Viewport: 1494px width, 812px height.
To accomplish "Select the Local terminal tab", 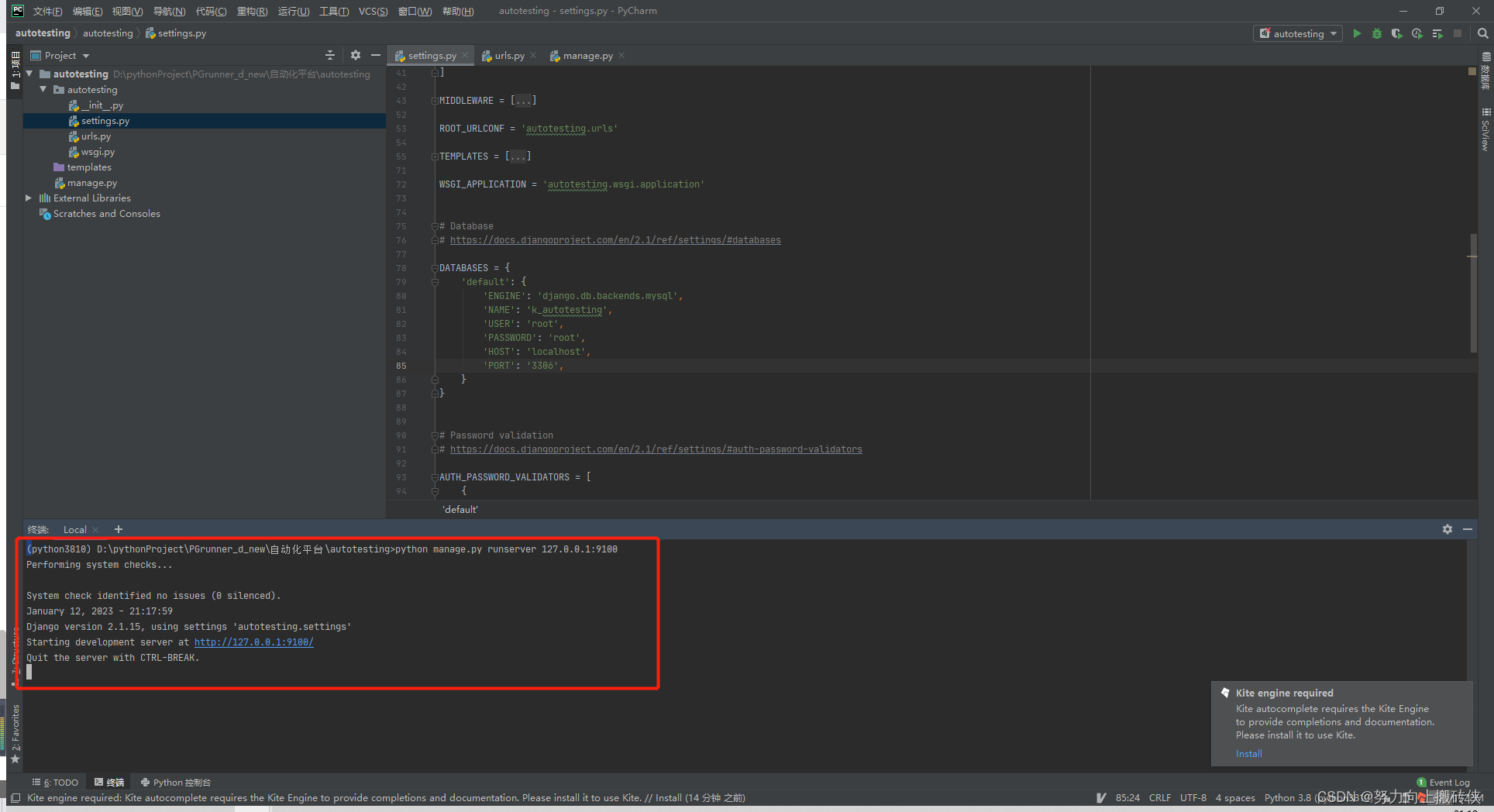I will [x=75, y=530].
